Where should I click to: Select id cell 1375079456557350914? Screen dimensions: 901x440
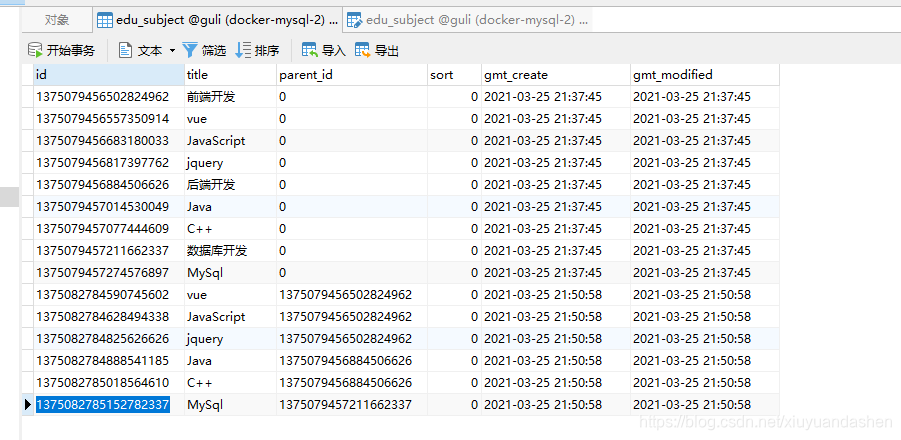[109, 119]
